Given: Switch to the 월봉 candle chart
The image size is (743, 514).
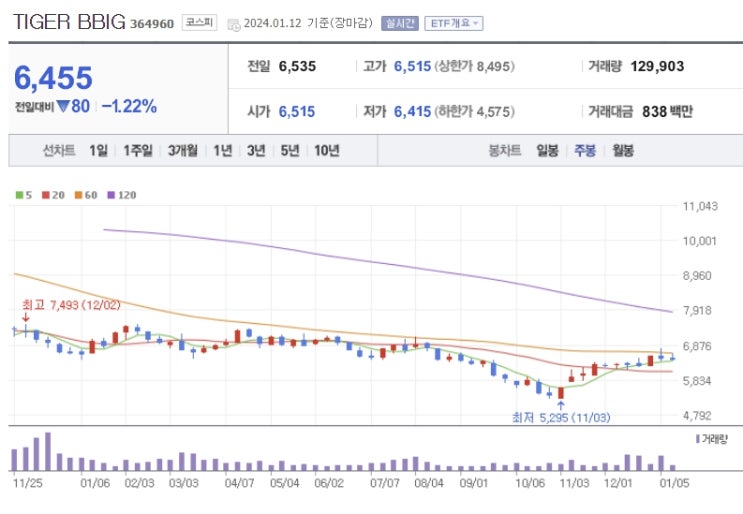Looking at the screenshot, I should click(x=623, y=151).
